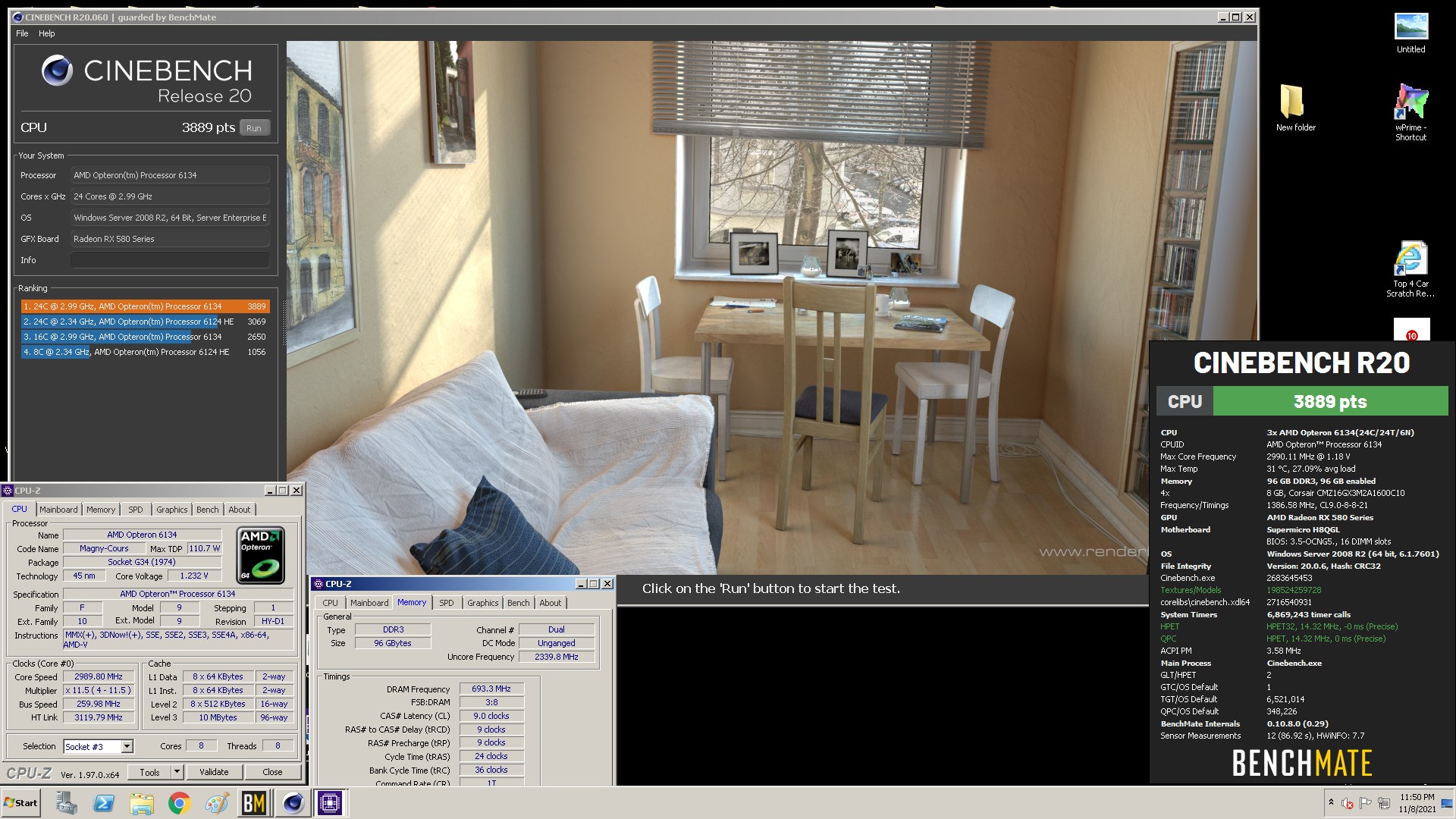Select ranking entry 16C @ 2.99 GHz Opteron 6134
This screenshot has height=819, width=1456.
144,337
